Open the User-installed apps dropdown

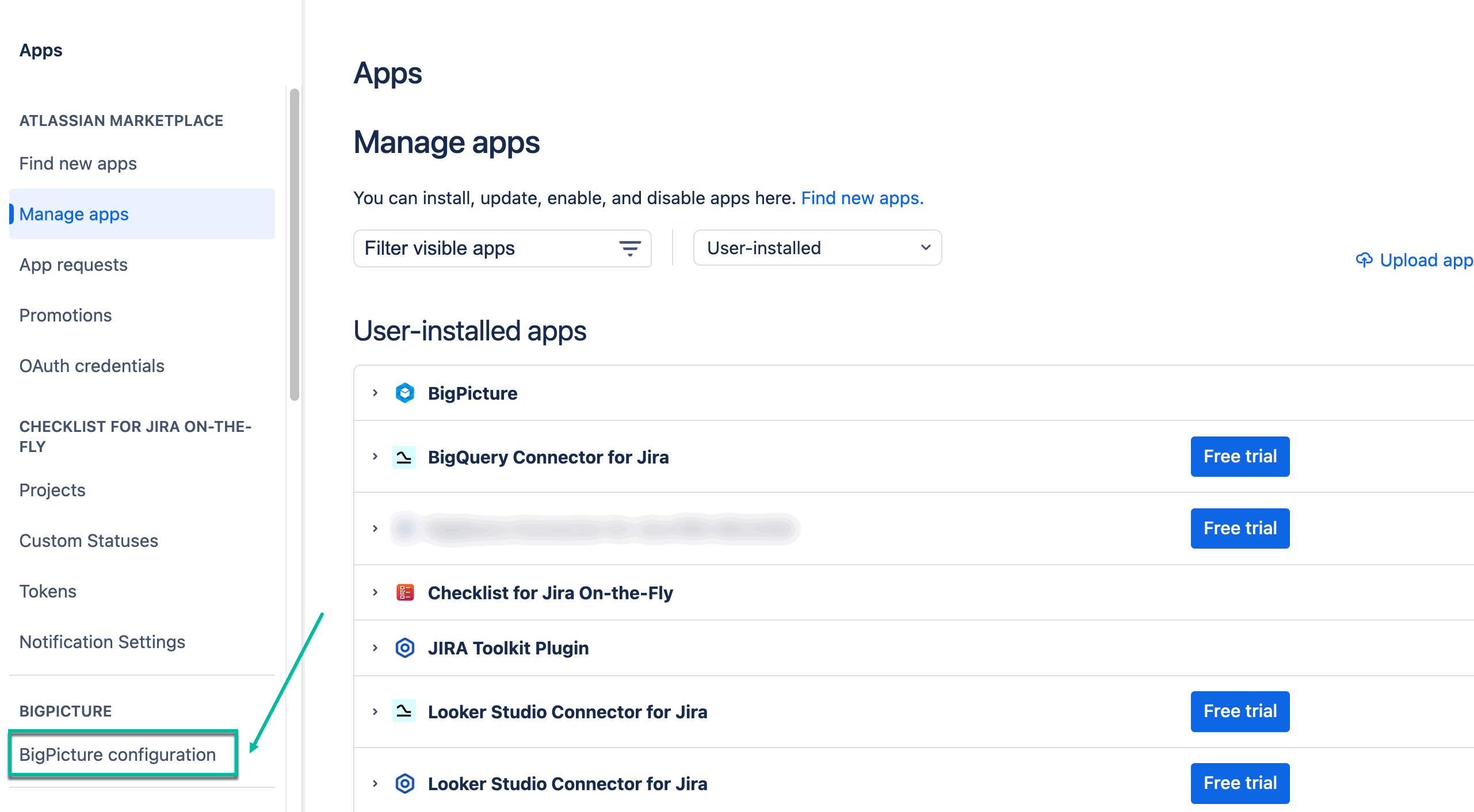[x=817, y=248]
